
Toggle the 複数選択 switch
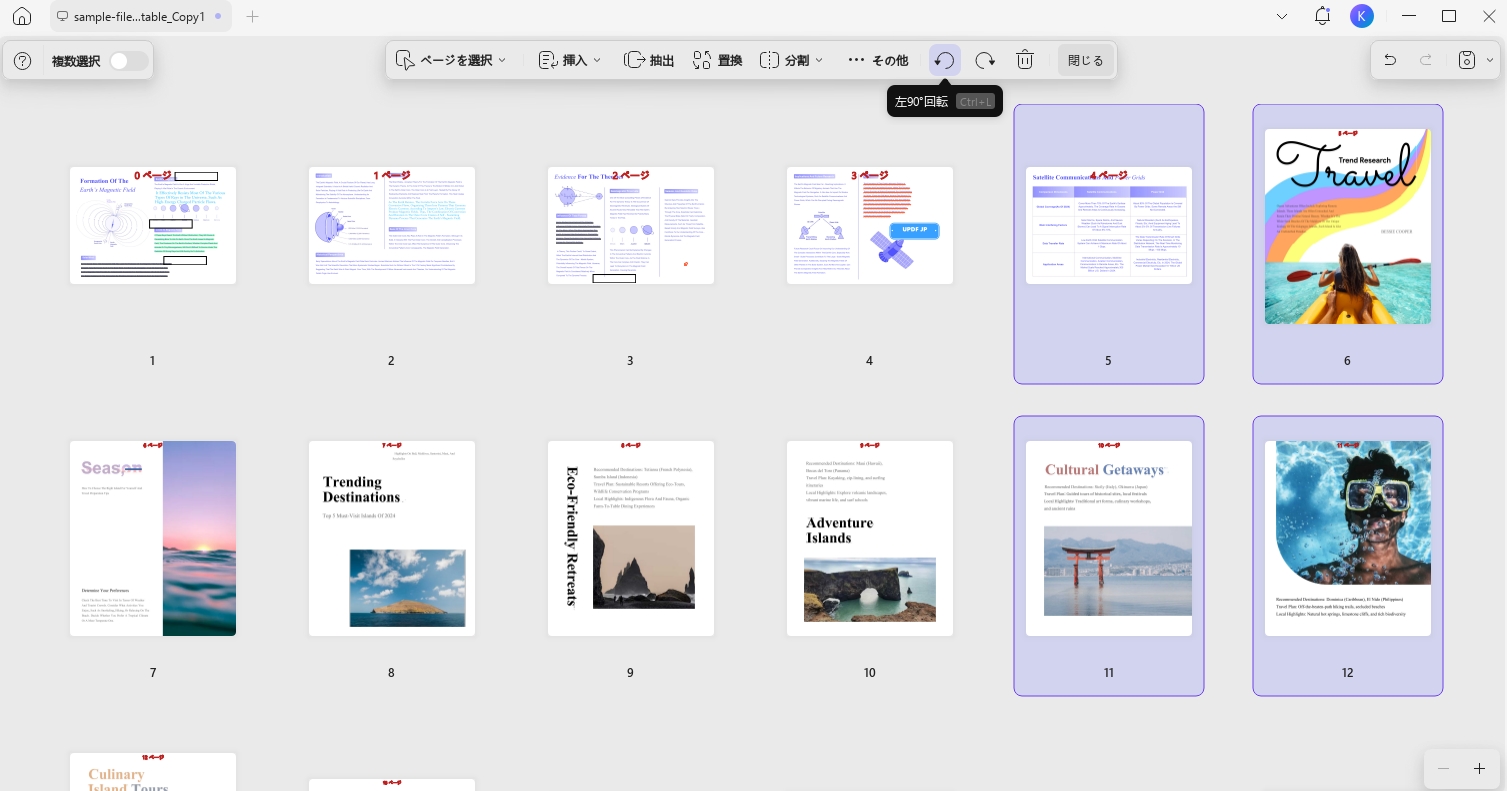click(129, 61)
